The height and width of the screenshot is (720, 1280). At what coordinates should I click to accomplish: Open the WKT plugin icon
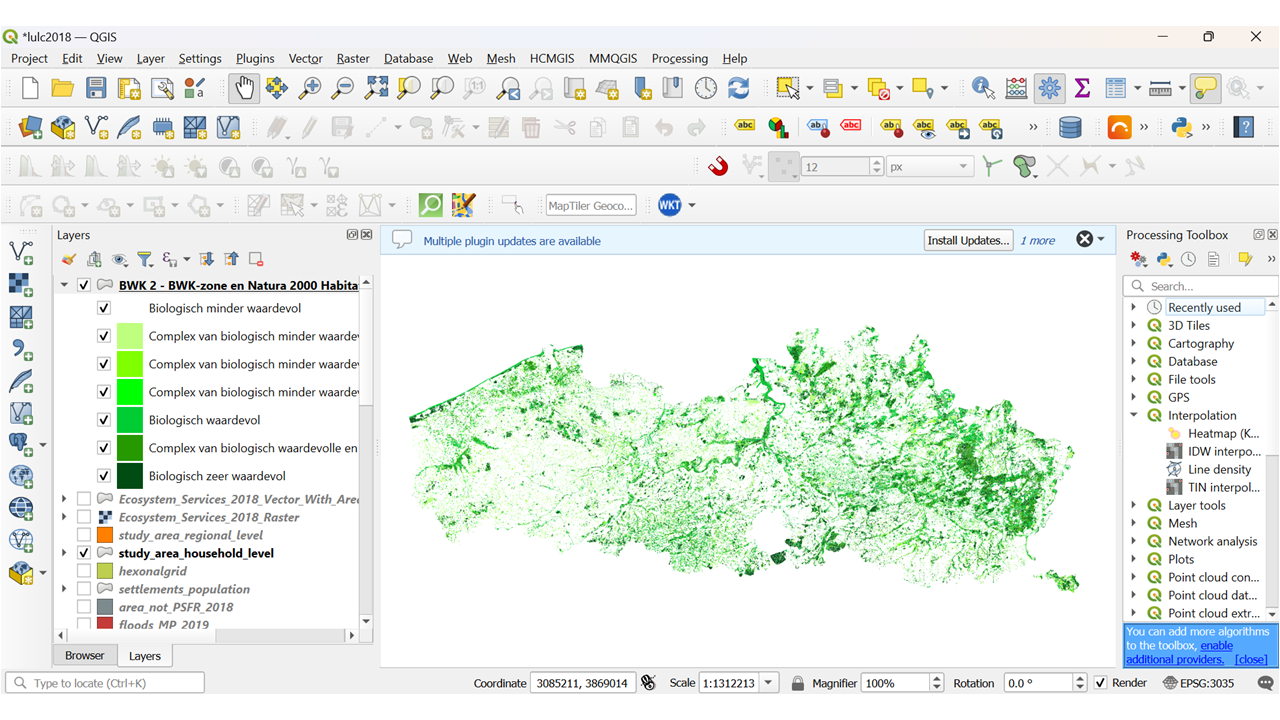pyautogui.click(x=669, y=205)
